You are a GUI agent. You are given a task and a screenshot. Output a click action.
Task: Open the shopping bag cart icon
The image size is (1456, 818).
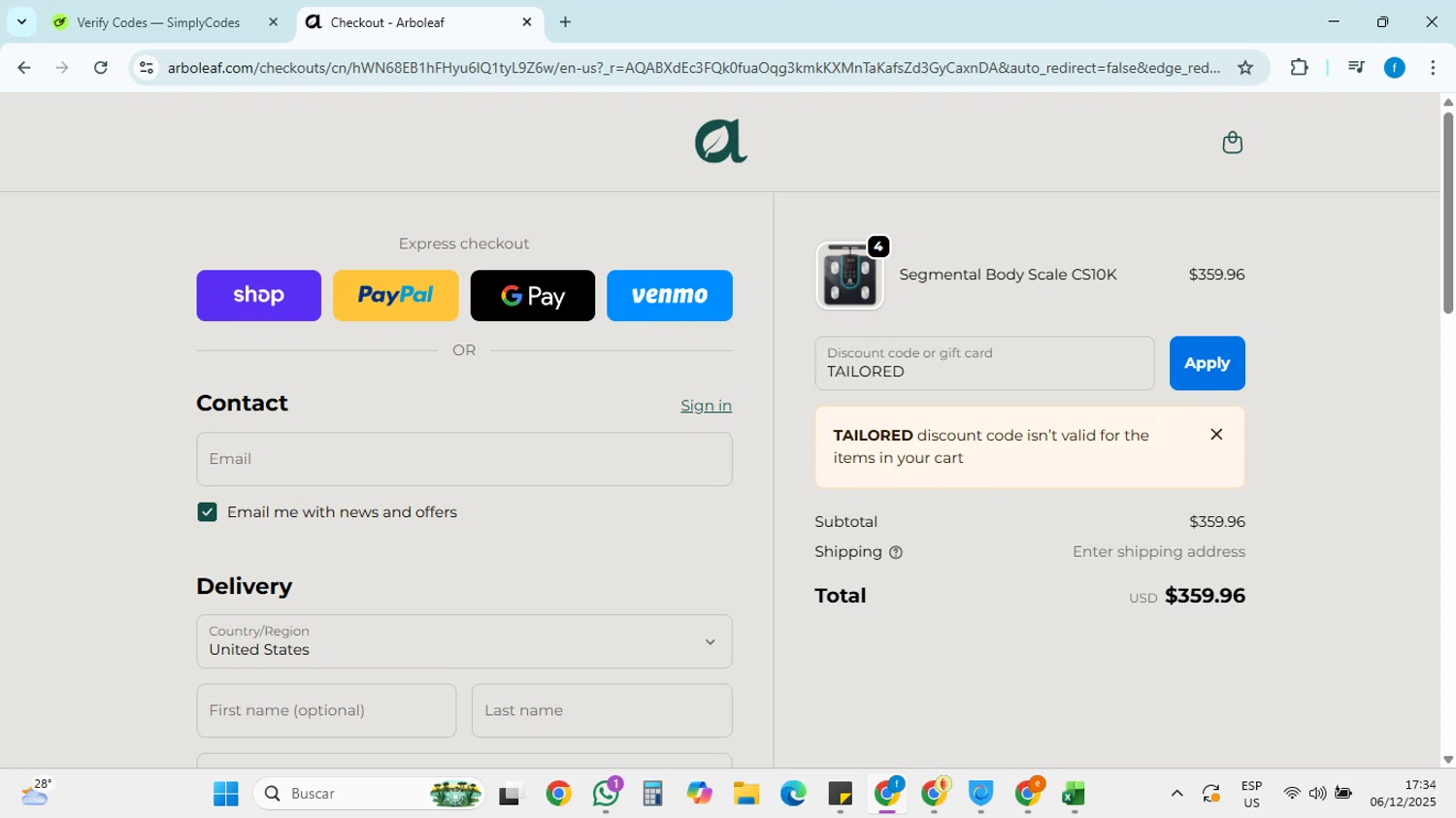1232,143
